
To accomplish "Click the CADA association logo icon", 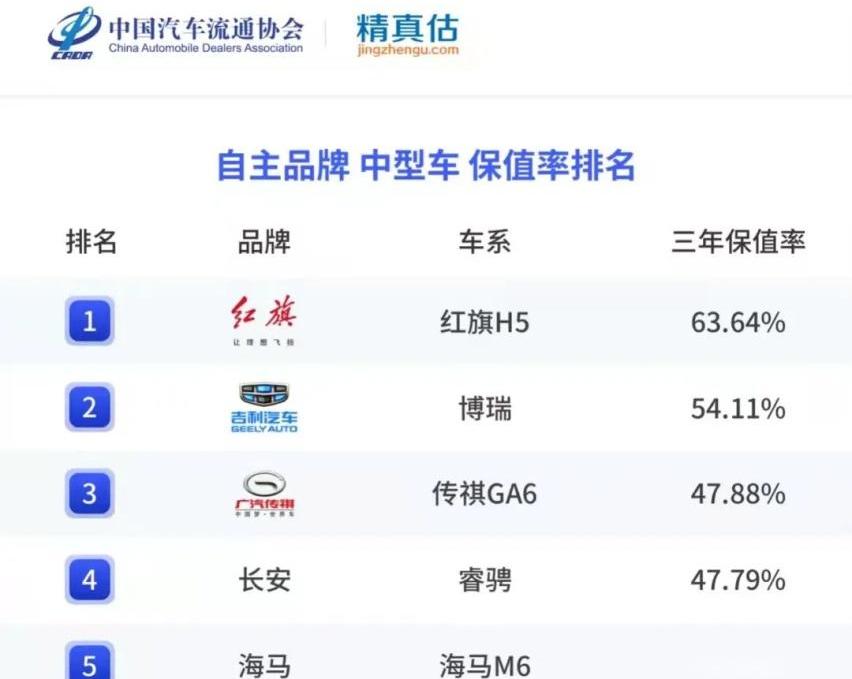I will click(73, 34).
